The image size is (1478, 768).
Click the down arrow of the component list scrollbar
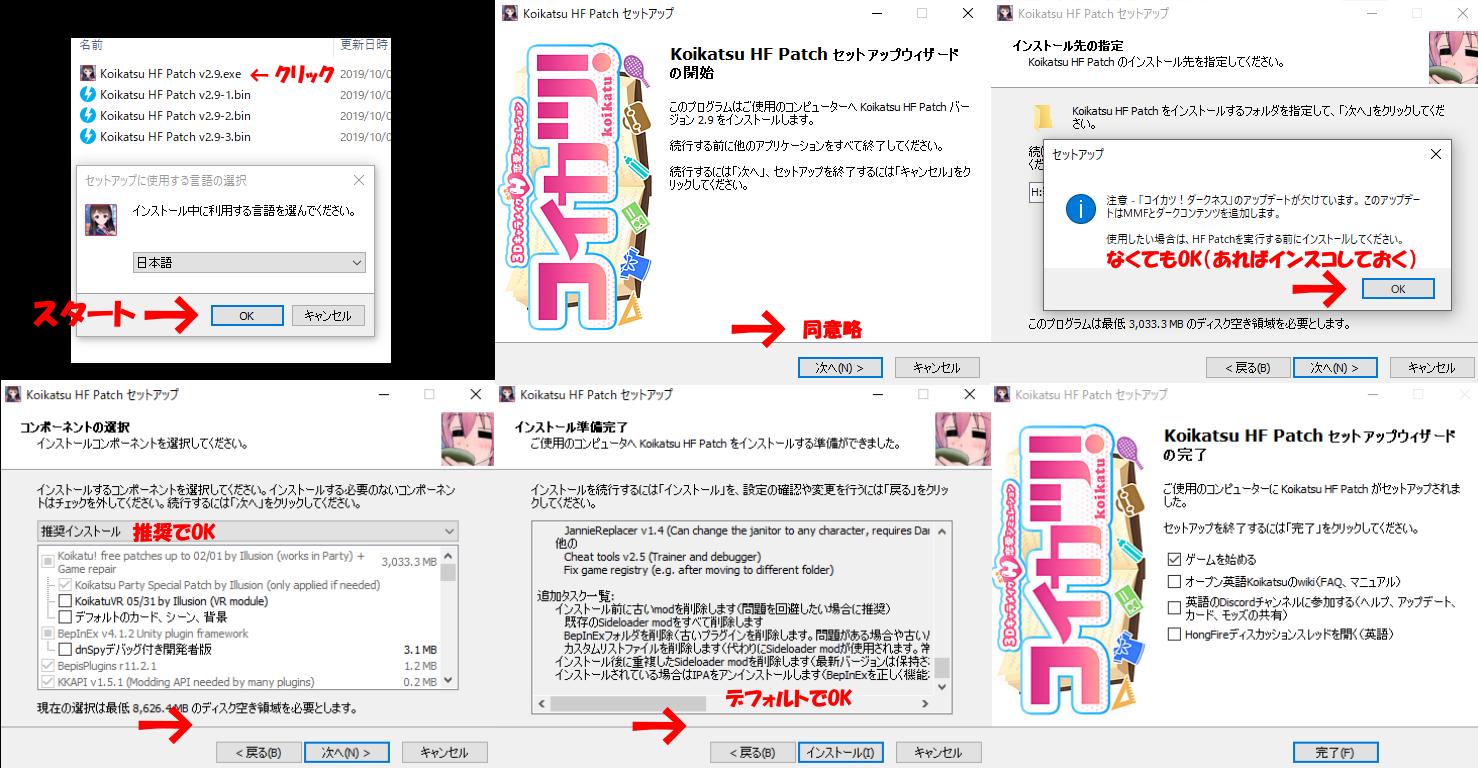coord(449,681)
